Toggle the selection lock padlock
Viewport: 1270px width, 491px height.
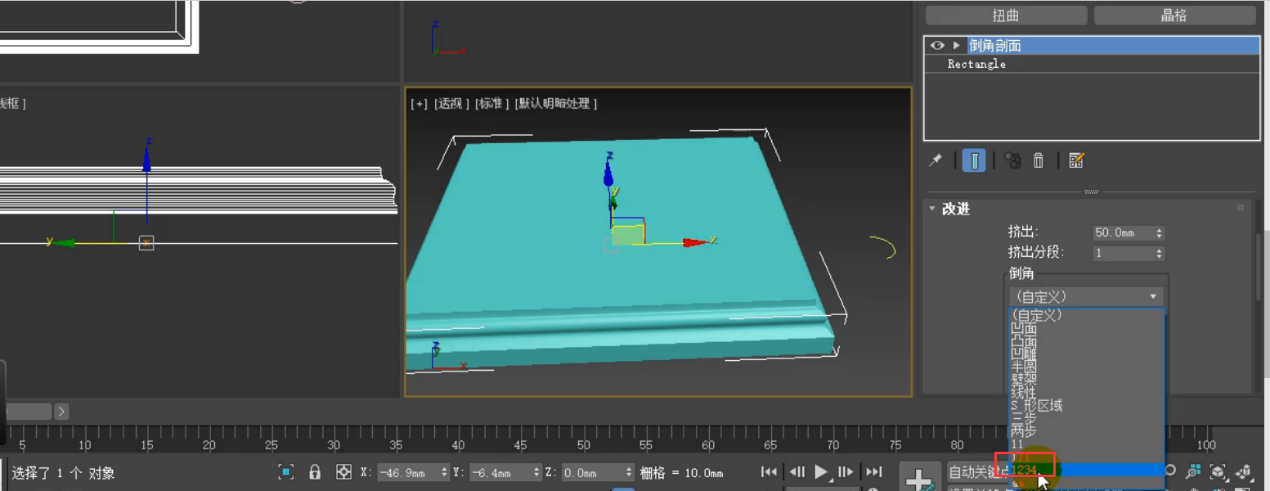coord(315,472)
